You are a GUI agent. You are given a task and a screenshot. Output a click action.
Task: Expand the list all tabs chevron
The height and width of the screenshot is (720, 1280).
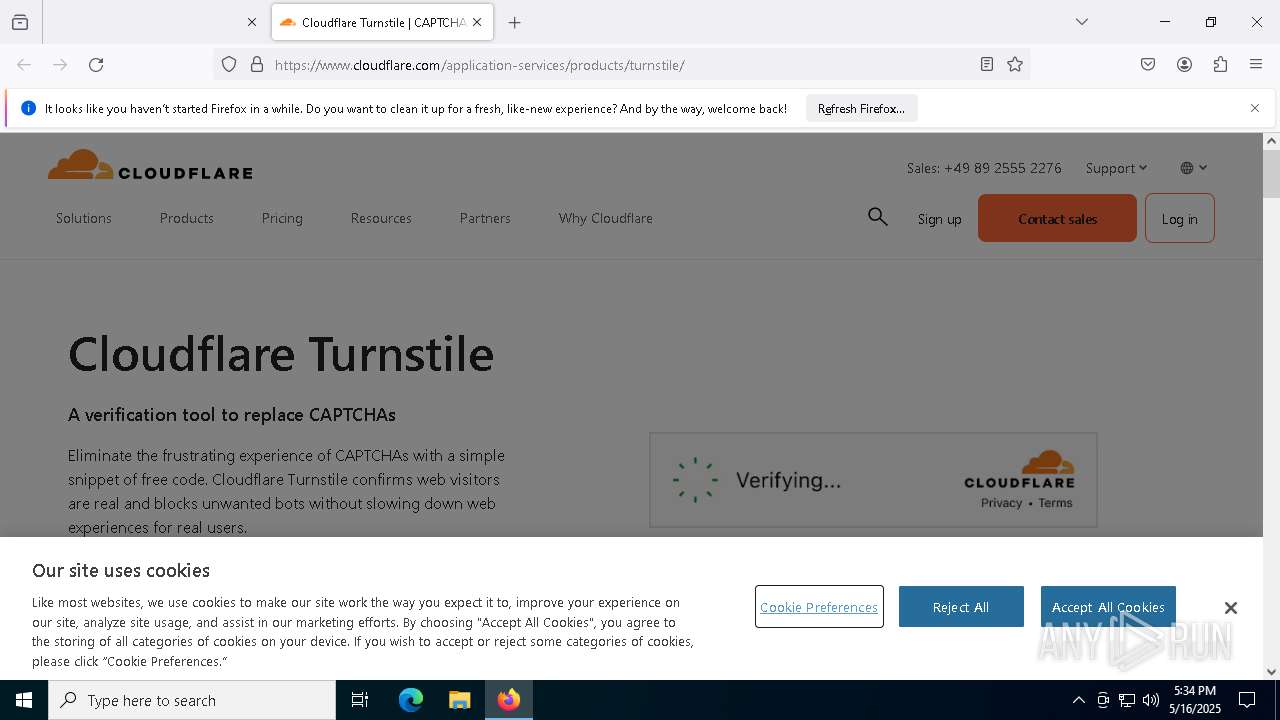(x=1082, y=22)
